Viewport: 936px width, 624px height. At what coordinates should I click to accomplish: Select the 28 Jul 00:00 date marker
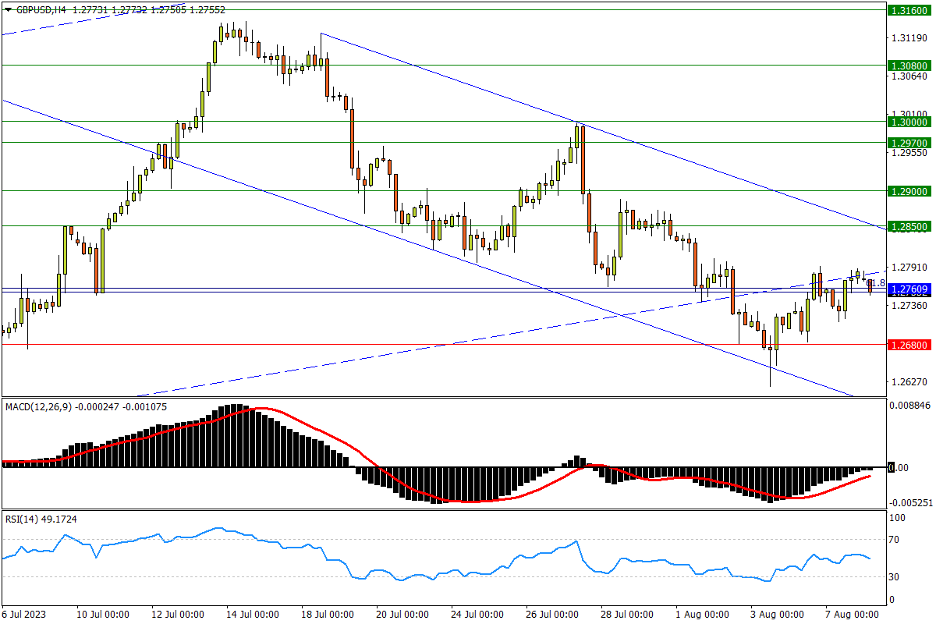click(629, 613)
